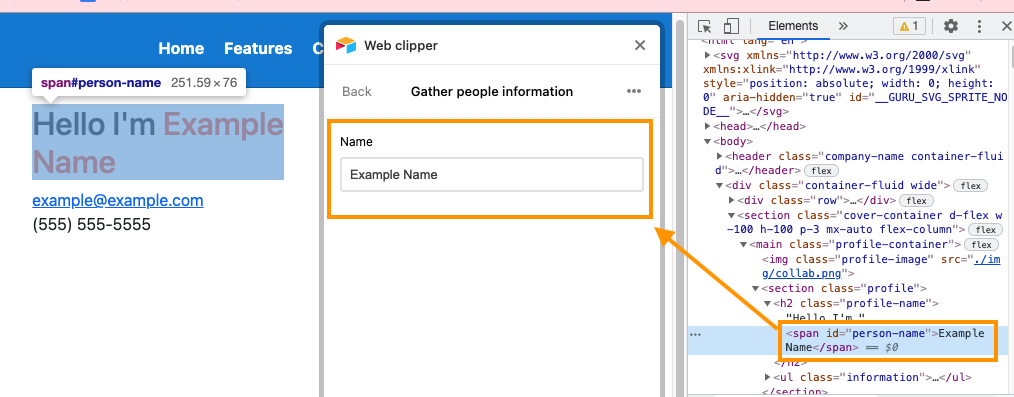Click the webpage vertical scrollbar
The width and height of the screenshot is (1014, 397).
click(679, 207)
